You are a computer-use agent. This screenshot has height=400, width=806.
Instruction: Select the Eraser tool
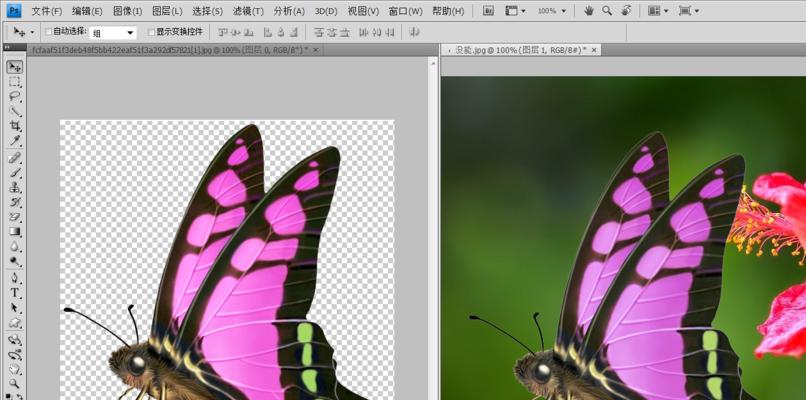pyautogui.click(x=15, y=216)
